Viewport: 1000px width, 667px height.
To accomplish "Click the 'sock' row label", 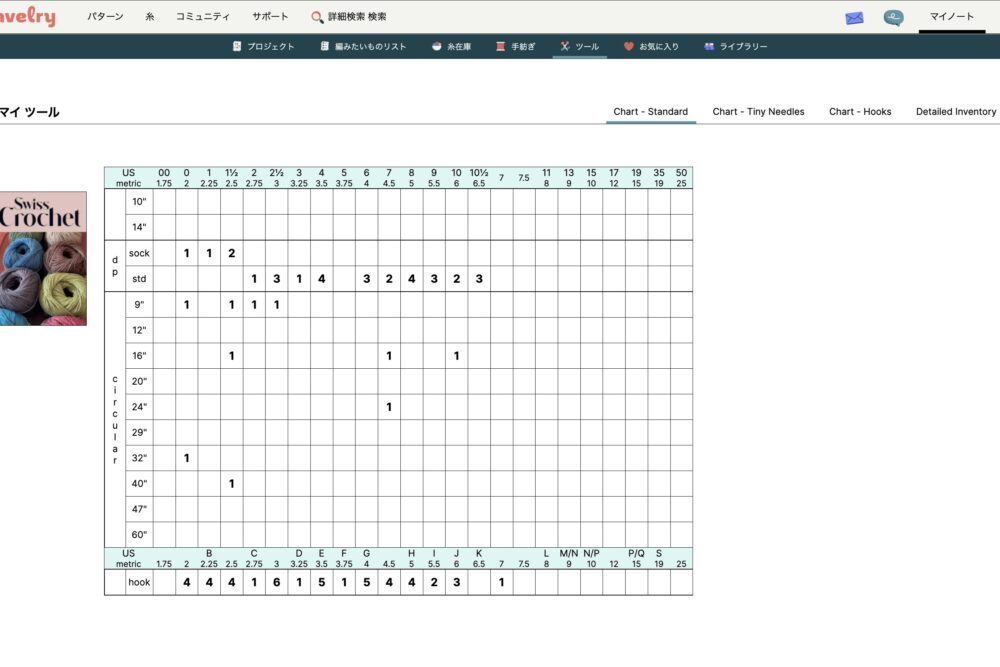I will 139,253.
